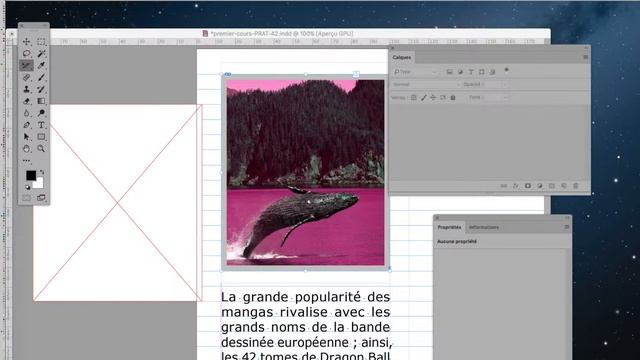The image size is (640, 360).
Task: Switch to the Calques tab
Action: click(402, 57)
